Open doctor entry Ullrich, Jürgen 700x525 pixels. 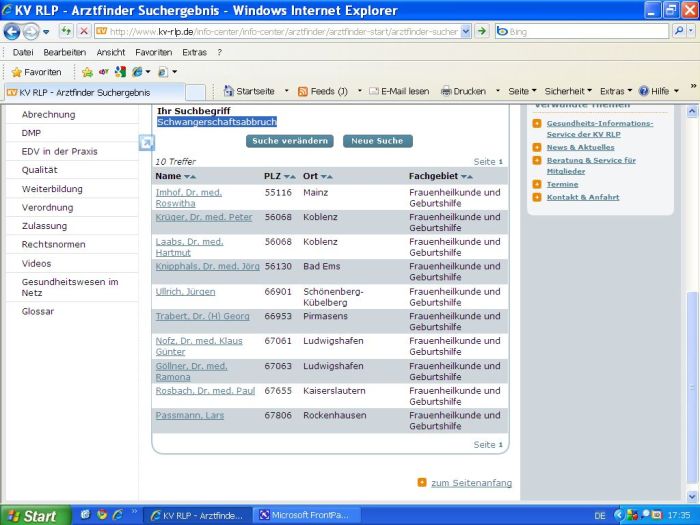point(185,292)
